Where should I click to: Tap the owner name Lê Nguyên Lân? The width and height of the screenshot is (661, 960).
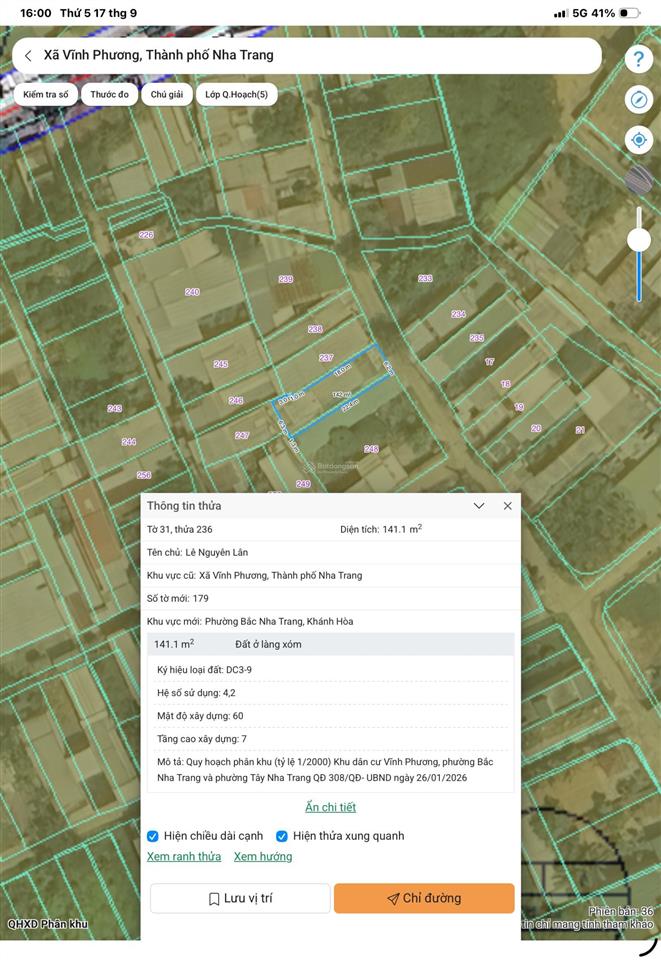click(217, 552)
